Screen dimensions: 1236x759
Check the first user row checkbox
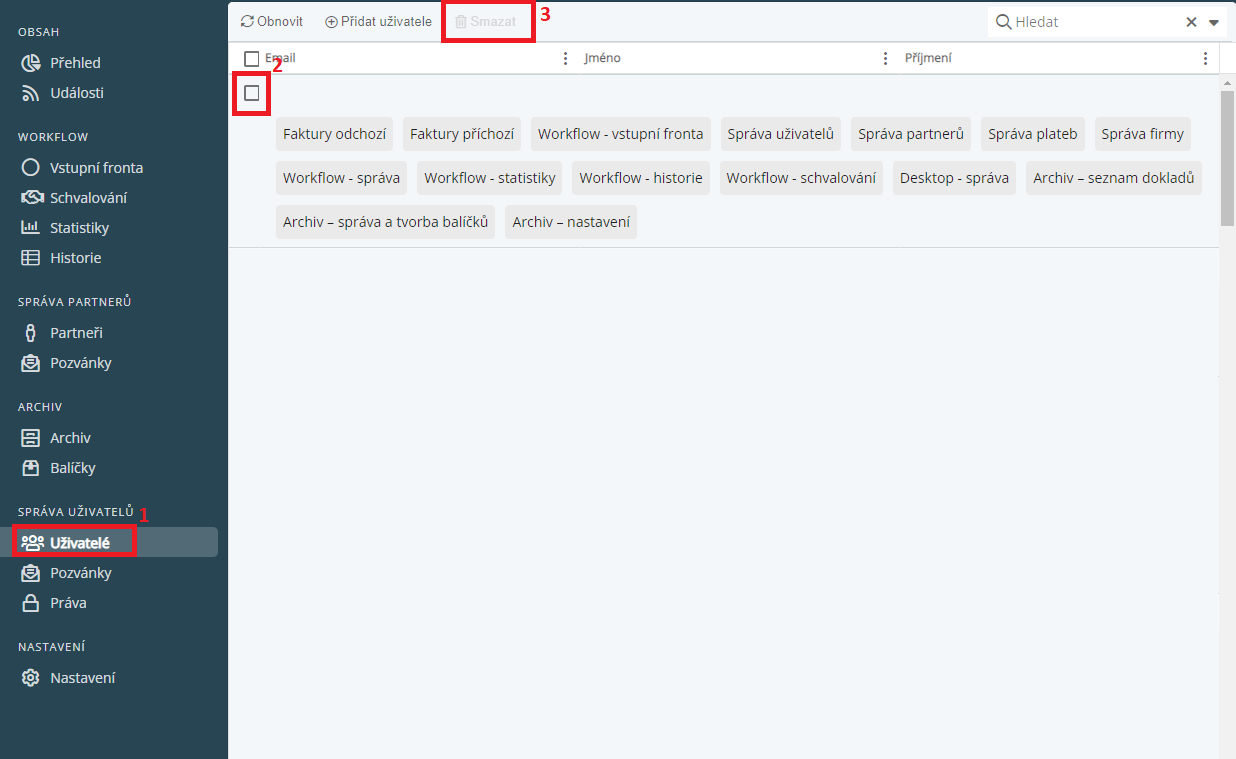pos(252,93)
